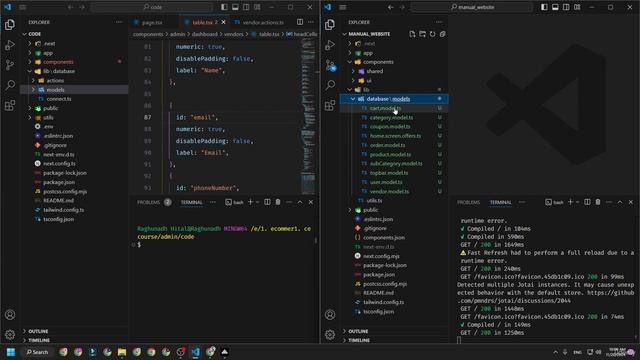Open Run and Debug in right window
The height and width of the screenshot is (360, 640).
330,45
